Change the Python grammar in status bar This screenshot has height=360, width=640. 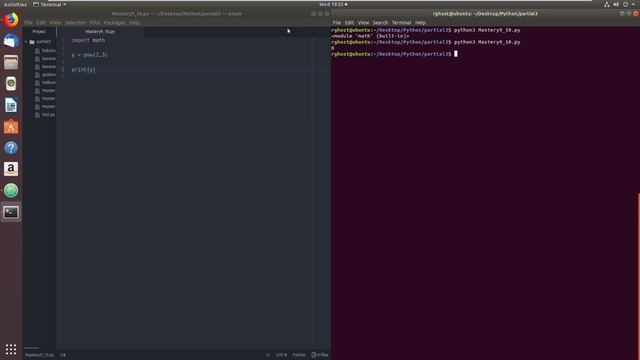[x=299, y=355]
